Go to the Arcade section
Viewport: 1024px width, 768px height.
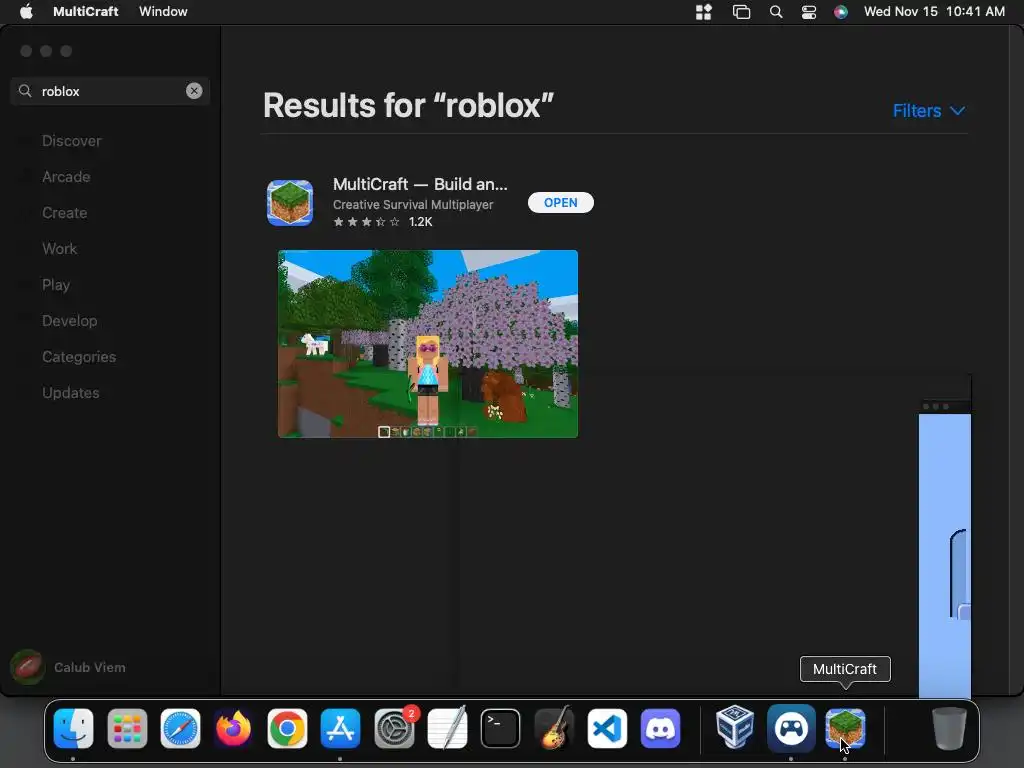click(66, 177)
